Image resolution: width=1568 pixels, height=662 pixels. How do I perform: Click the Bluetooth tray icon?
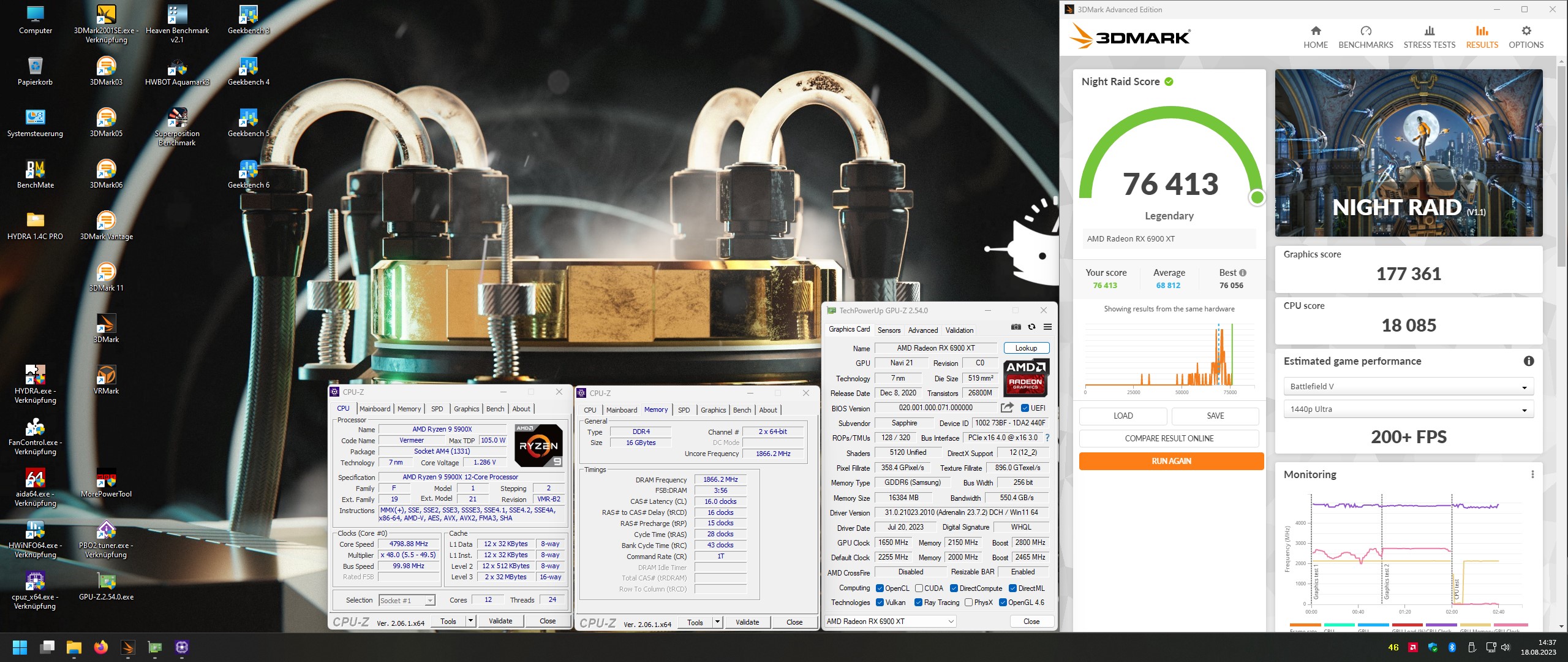point(1452,647)
